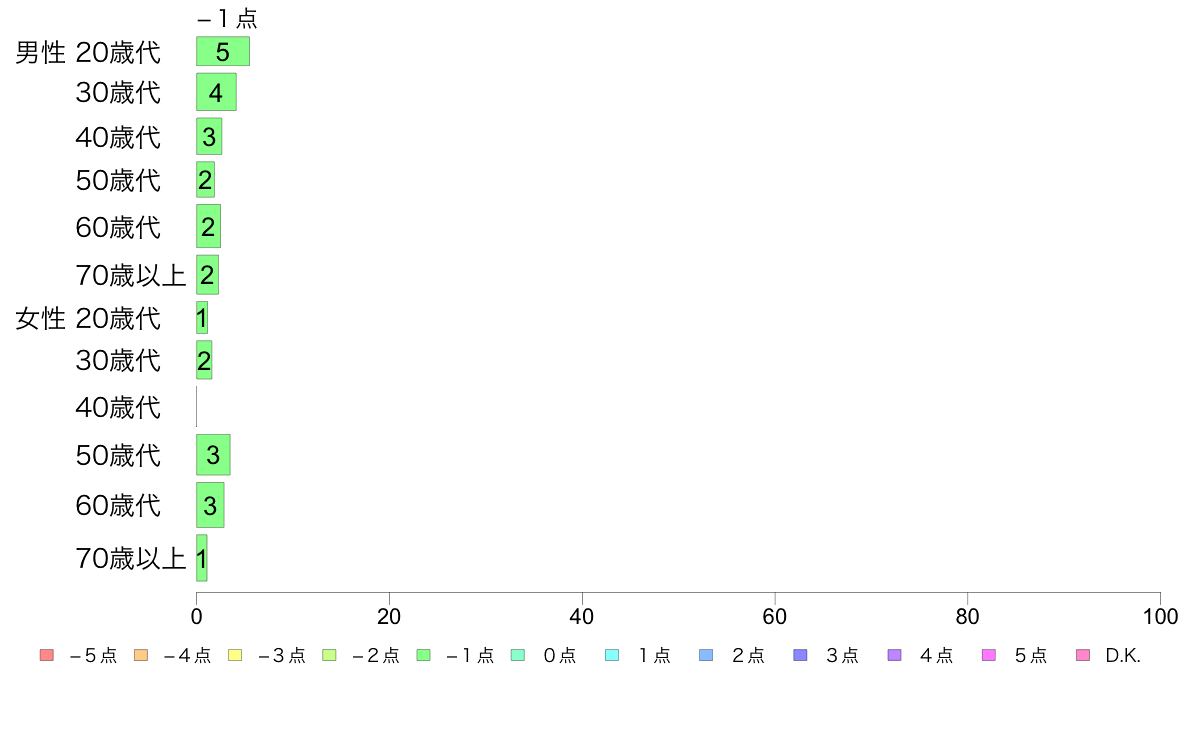Select the −2点 legend swatch
Viewport: 1188px width, 736px height.
(x=329, y=655)
